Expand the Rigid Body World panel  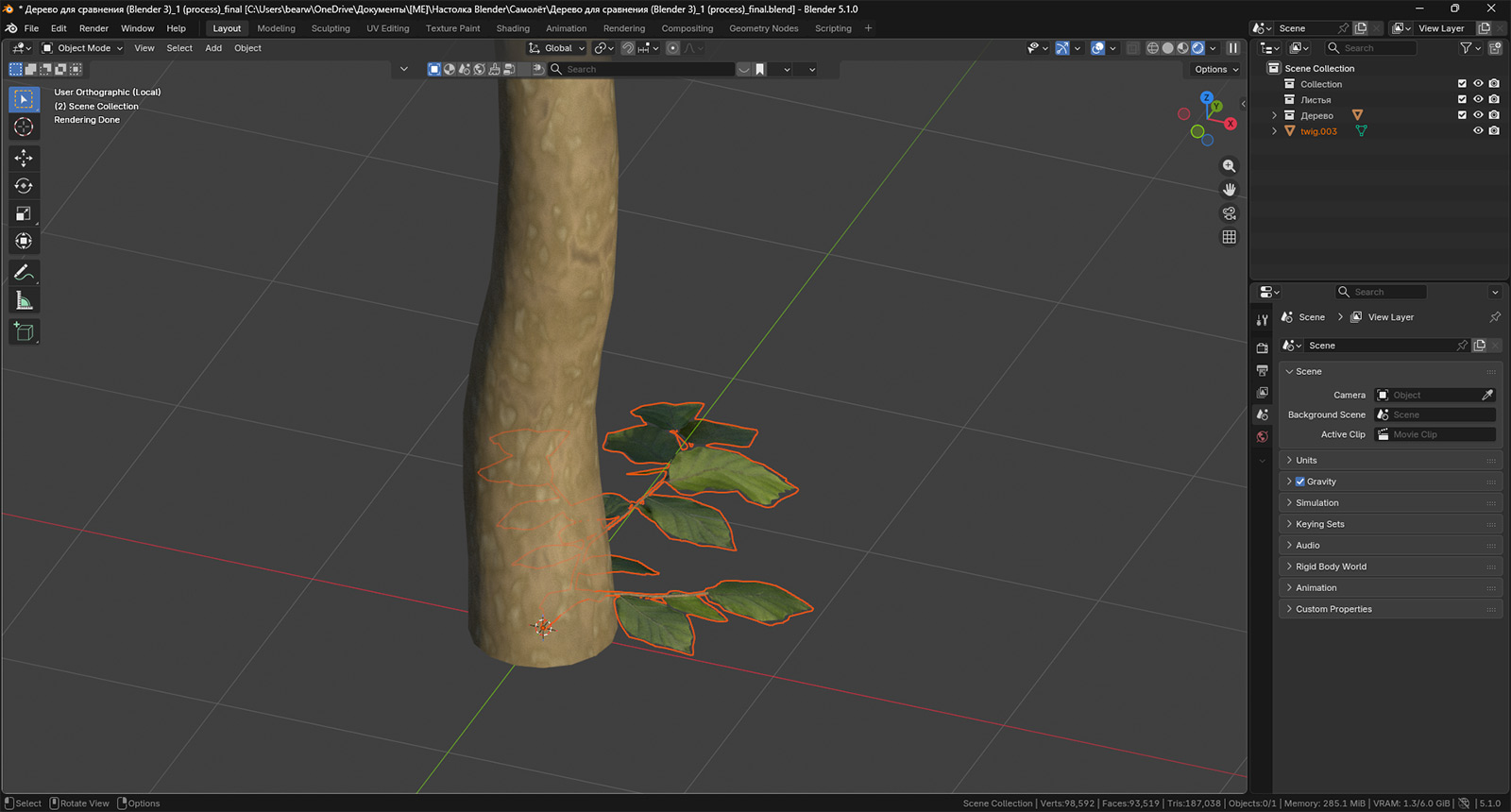[x=1331, y=567]
